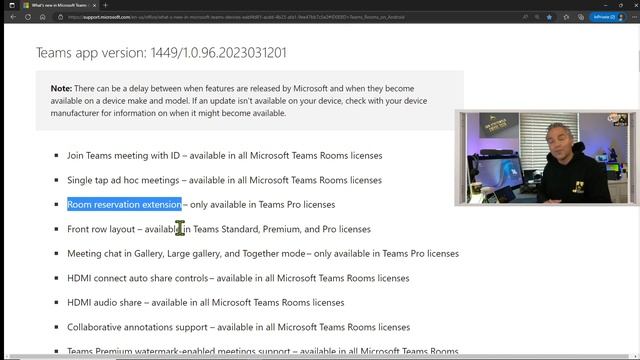Image resolution: width=640 pixels, height=360 pixels.
Task: Open the browser settings and more menu
Action: (x=634, y=17)
